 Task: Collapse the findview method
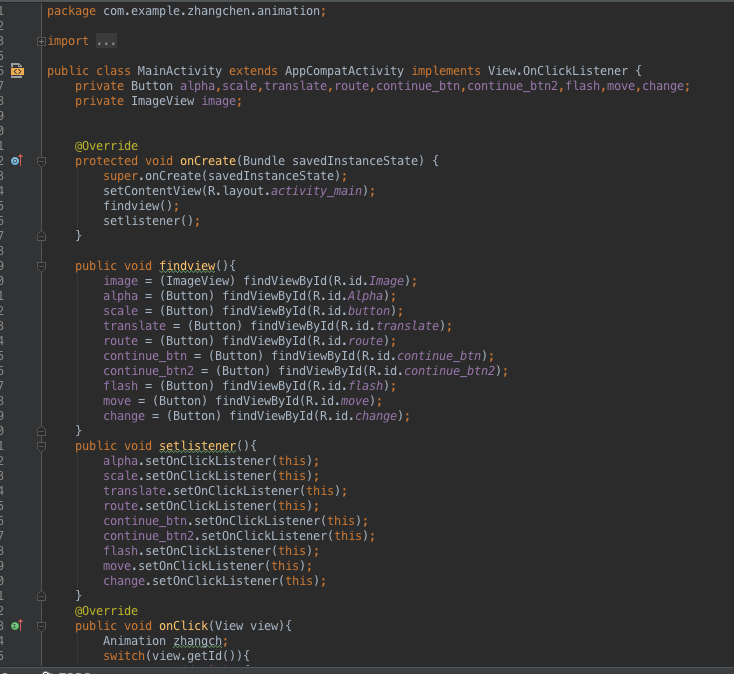41,266
